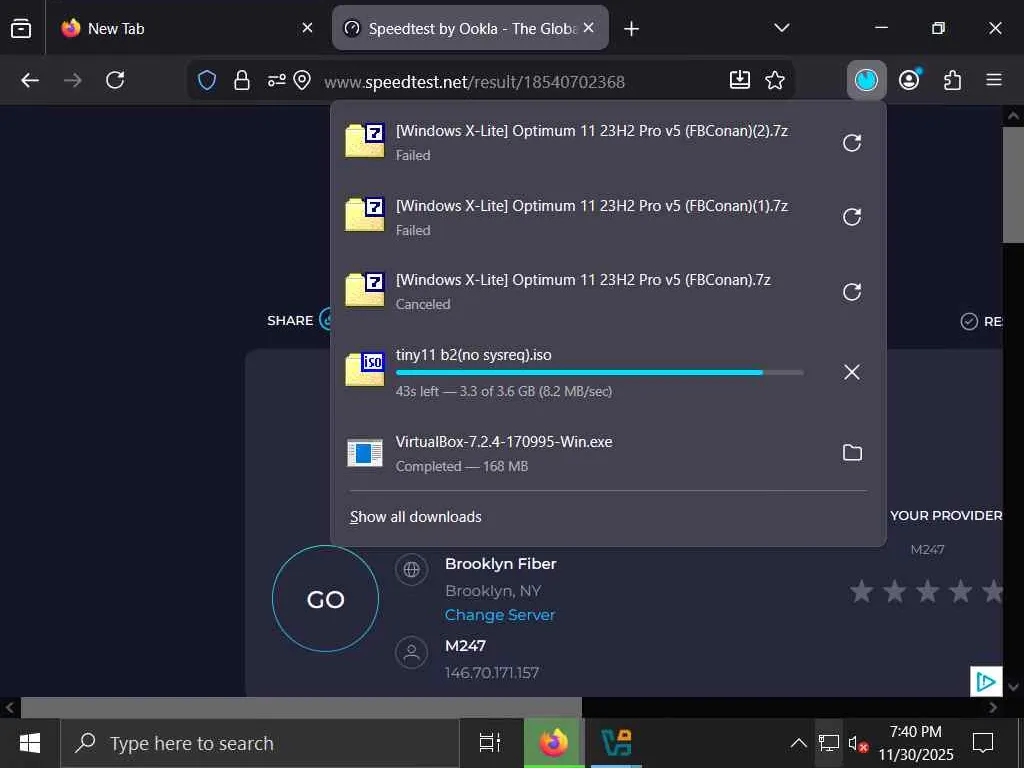Click the Brooklyn Fiber server name

500,564
